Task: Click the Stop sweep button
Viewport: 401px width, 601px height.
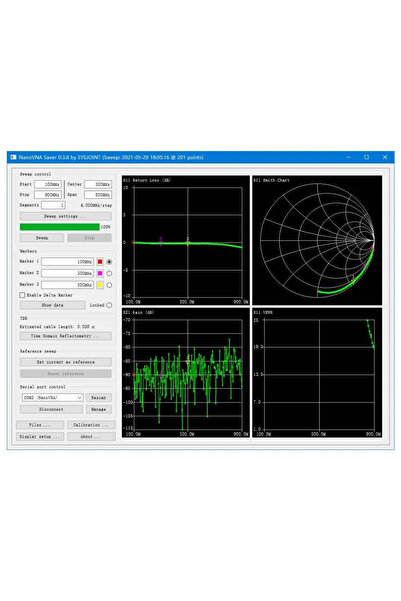Action: (x=89, y=238)
